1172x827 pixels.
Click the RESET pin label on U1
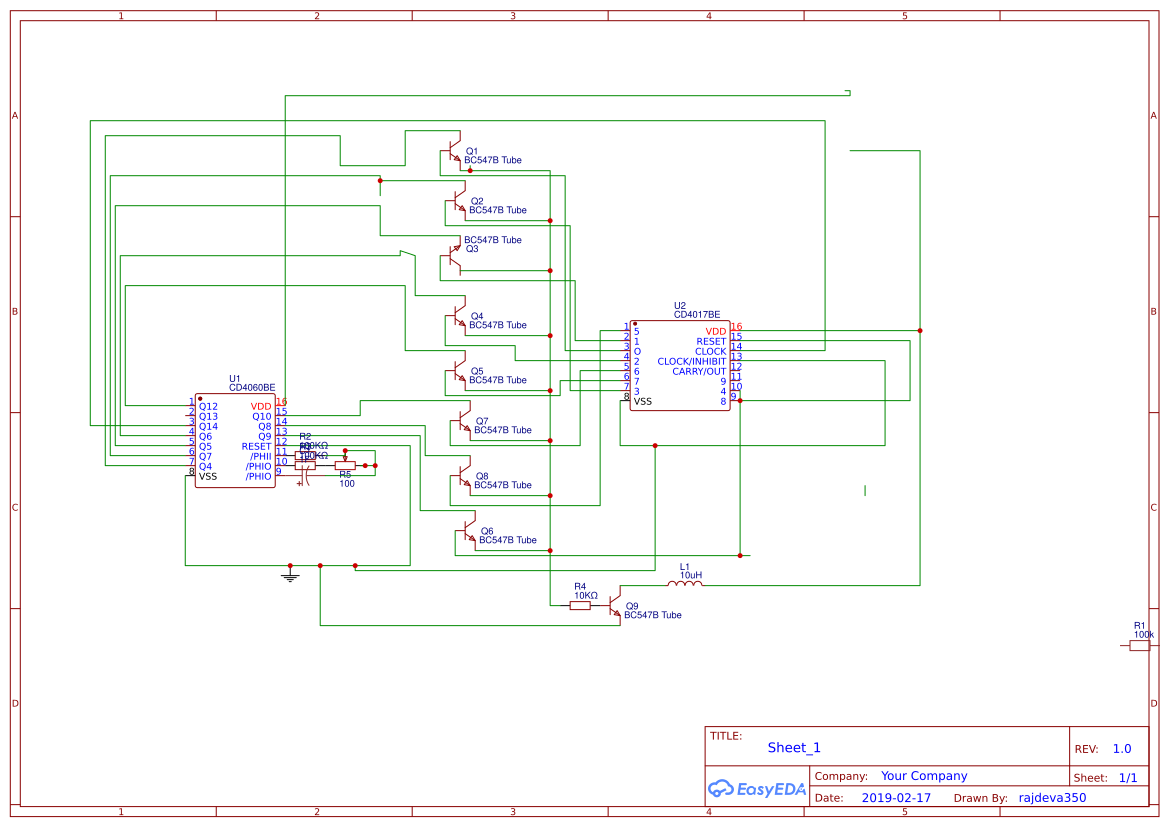(254, 447)
